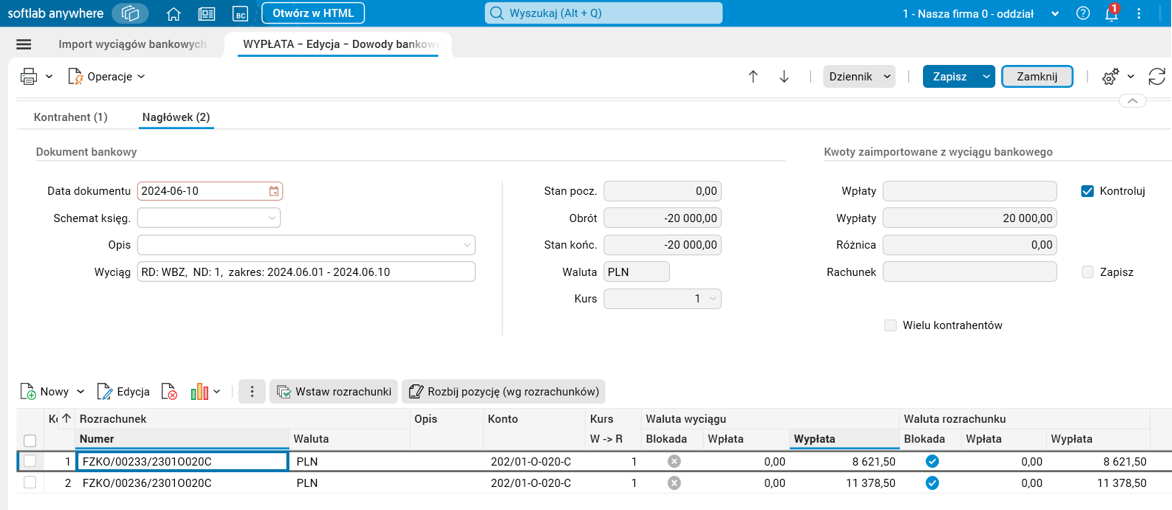1172x510 pixels.
Task: Click the Nowy new position button
Action: [x=46, y=391]
